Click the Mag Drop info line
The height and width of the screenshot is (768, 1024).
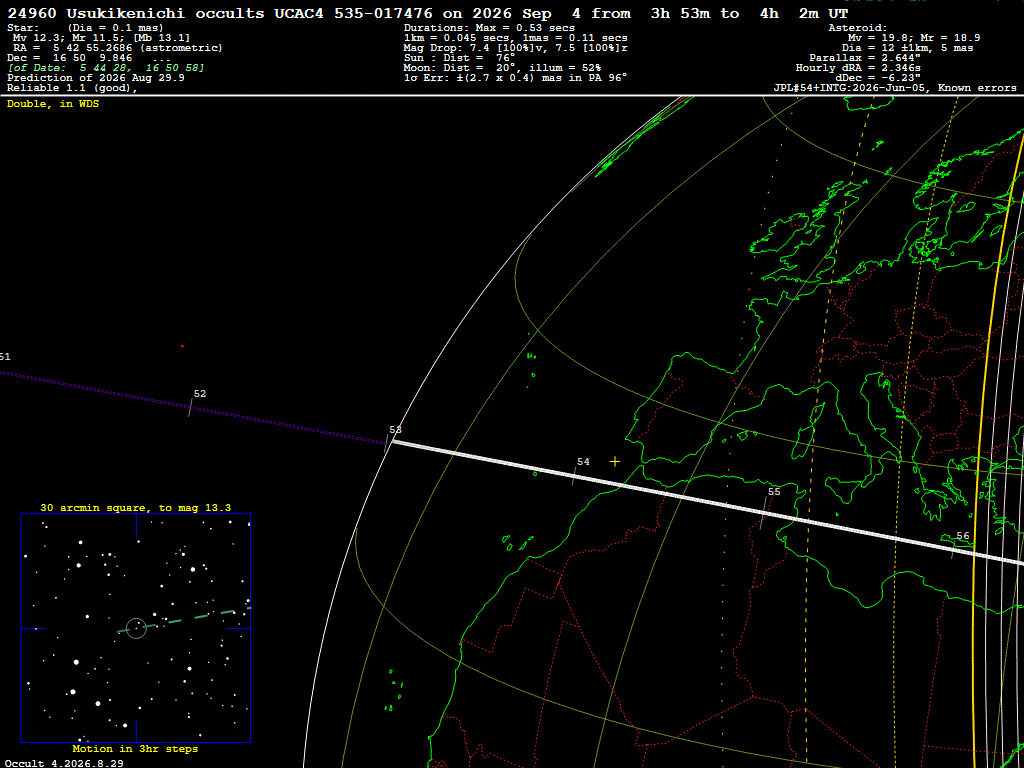pos(515,48)
